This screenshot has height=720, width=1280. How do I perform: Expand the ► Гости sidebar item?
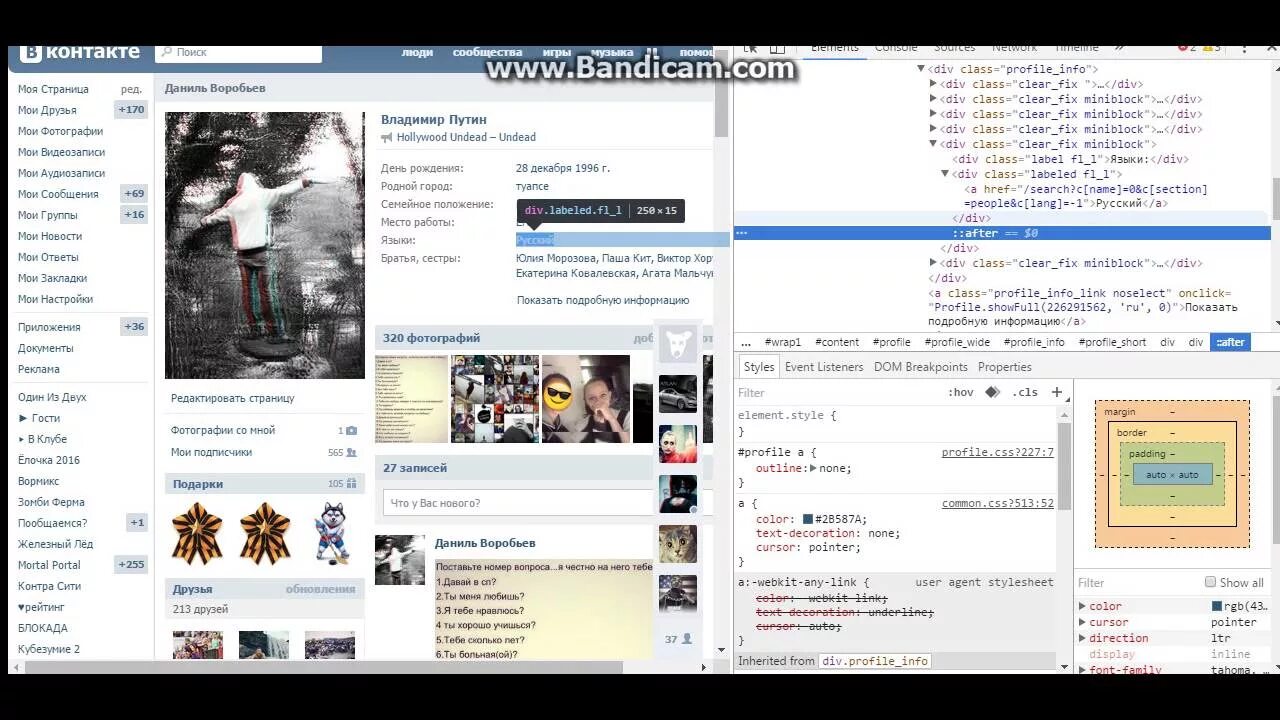pos(38,418)
